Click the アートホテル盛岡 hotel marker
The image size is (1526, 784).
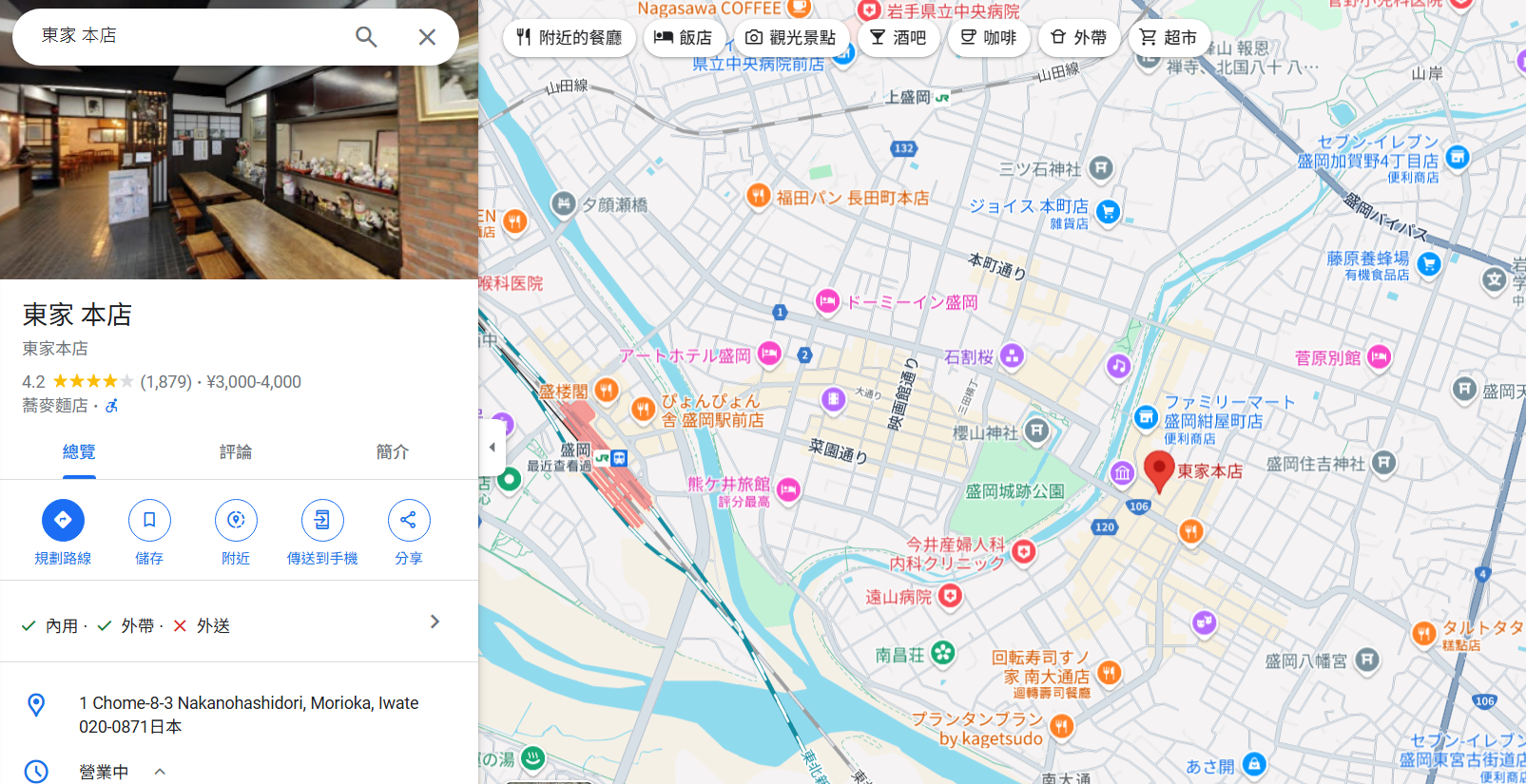pos(769,354)
